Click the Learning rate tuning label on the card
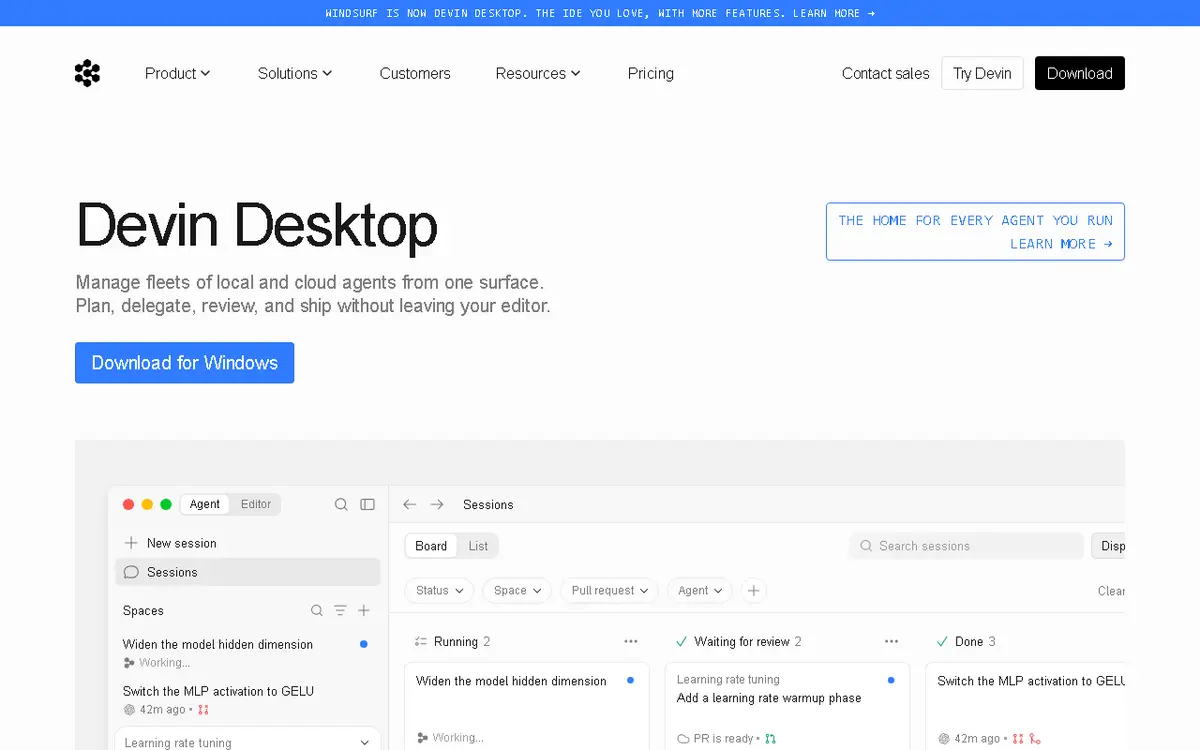Screen dimensions: 1200x750 tap(728, 680)
